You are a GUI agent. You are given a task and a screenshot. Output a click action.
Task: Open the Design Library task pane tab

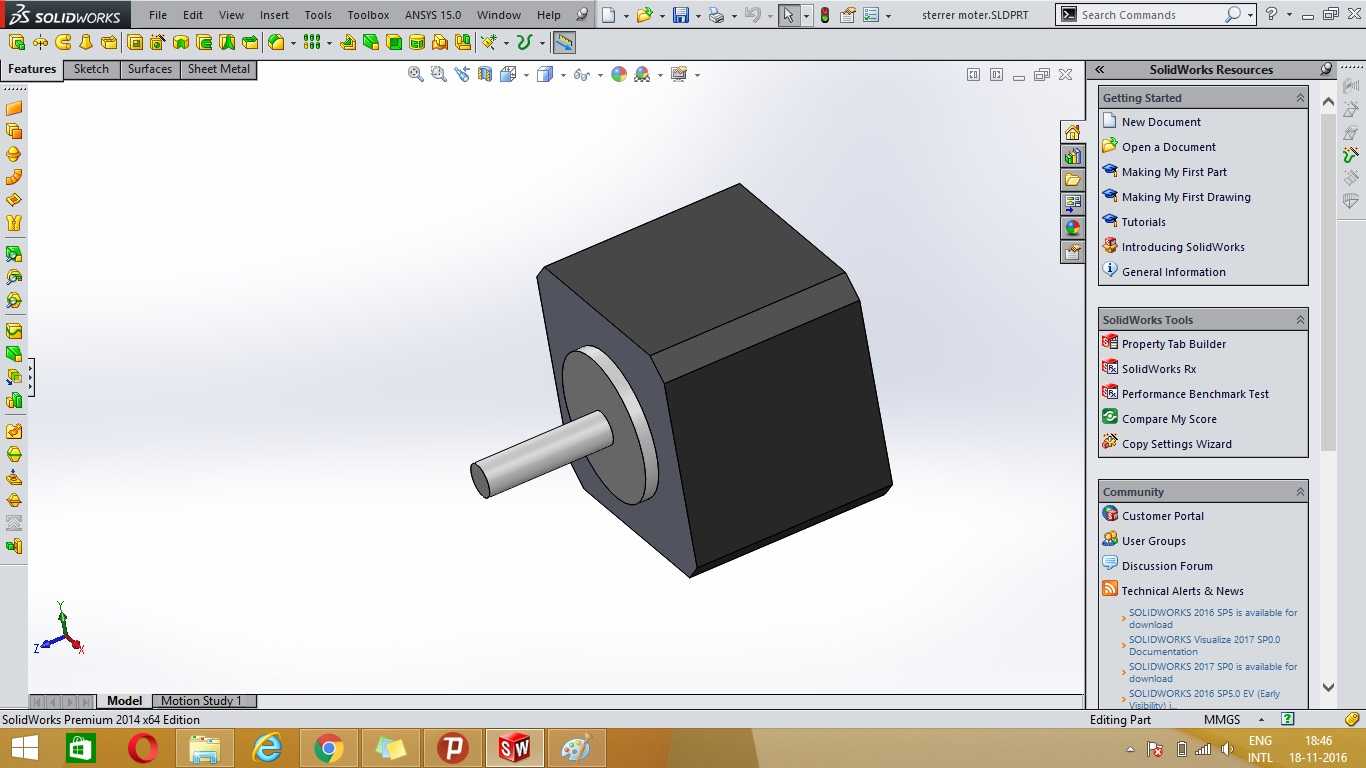click(1072, 156)
